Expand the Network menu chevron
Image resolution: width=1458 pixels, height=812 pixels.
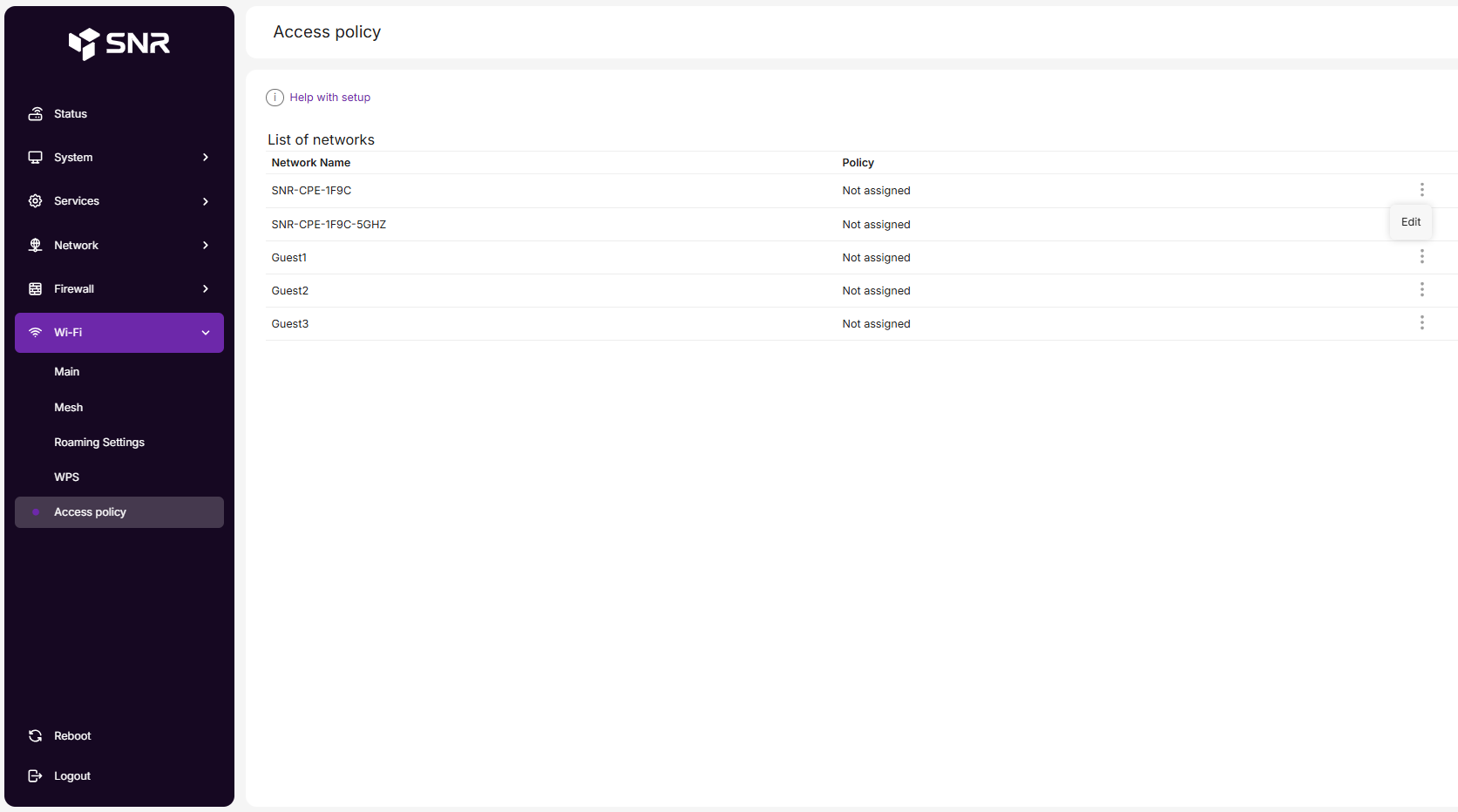[x=206, y=246]
